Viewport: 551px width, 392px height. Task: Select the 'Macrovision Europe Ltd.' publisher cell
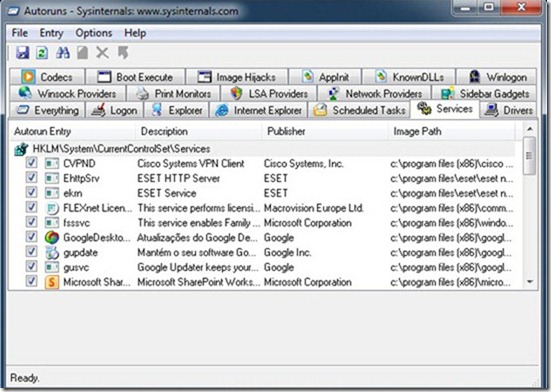tap(313, 208)
